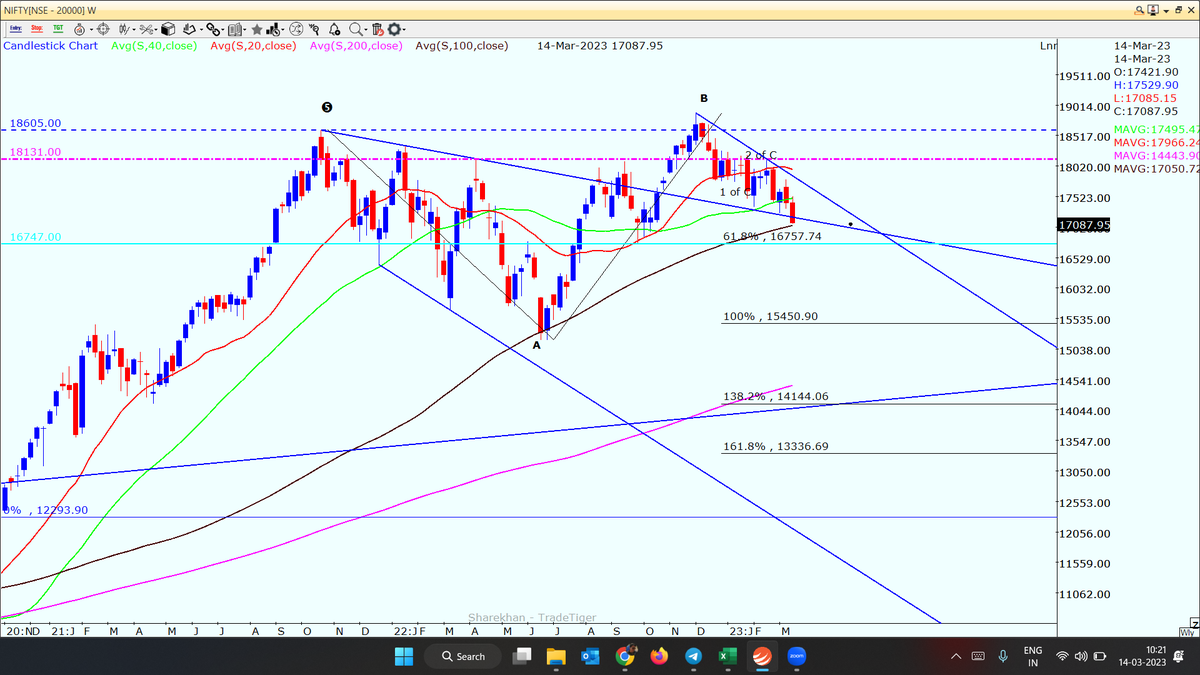Click the percent magnifier icon

pos(314,30)
